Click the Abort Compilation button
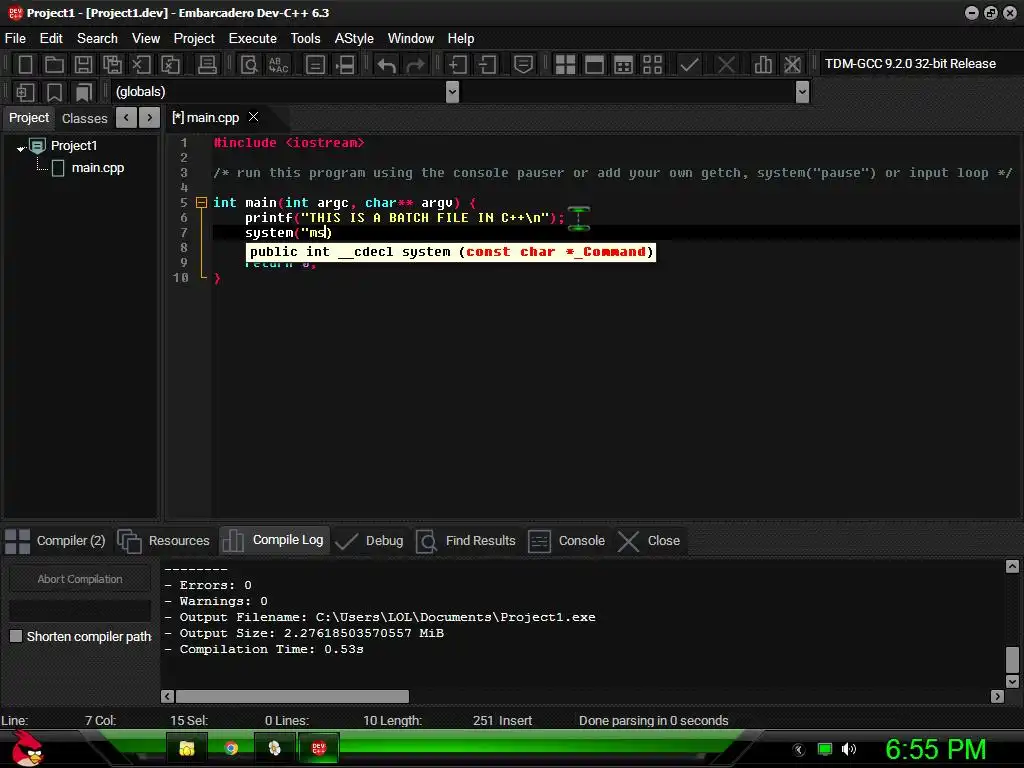The image size is (1024, 768). [x=80, y=579]
